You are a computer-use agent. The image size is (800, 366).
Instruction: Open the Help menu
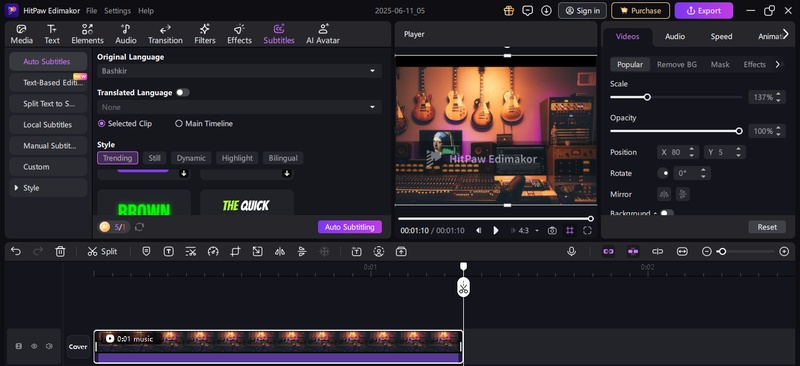(x=146, y=11)
